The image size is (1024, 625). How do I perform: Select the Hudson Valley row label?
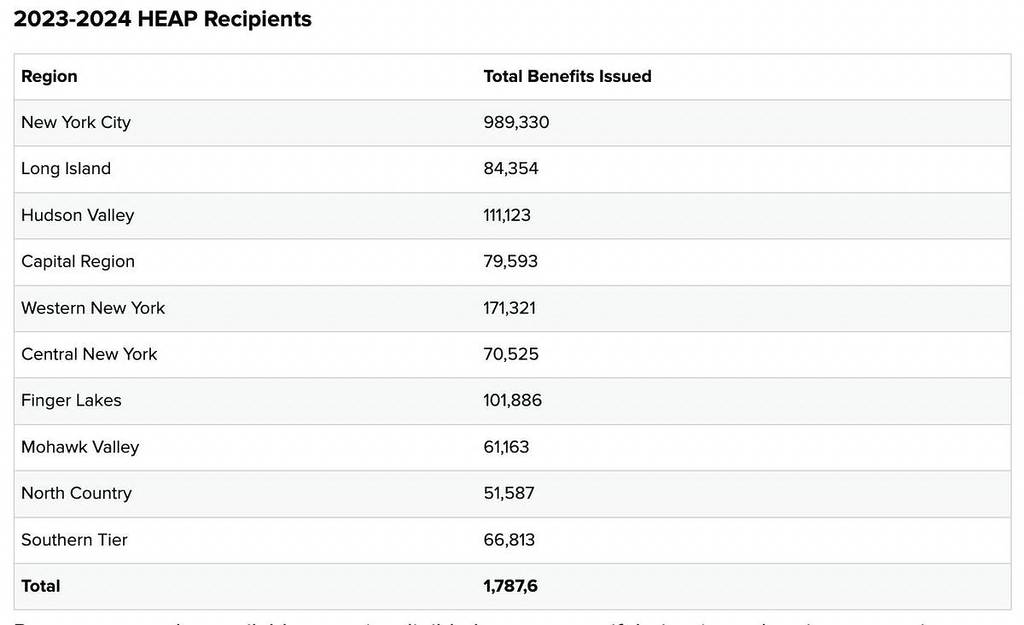[x=77, y=215]
